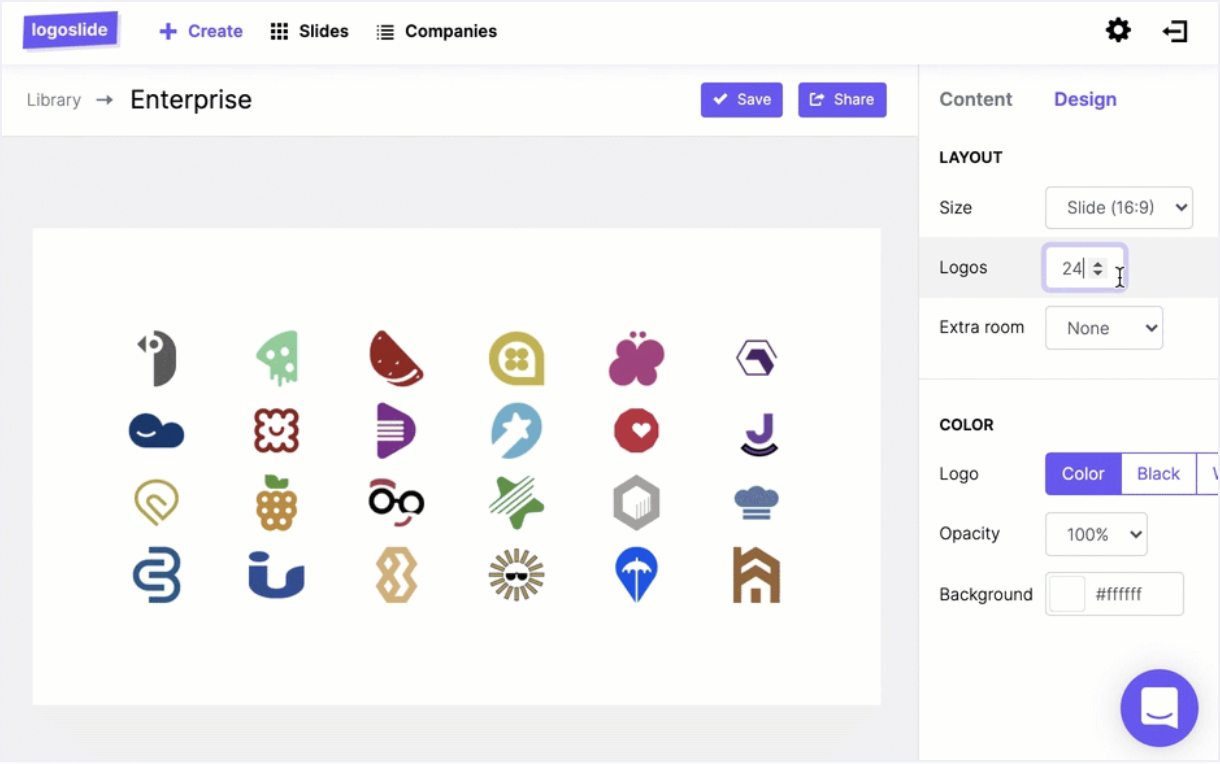The height and width of the screenshot is (764, 1220).
Task: Select the olive paperclip pin logo
Action: pos(156,503)
